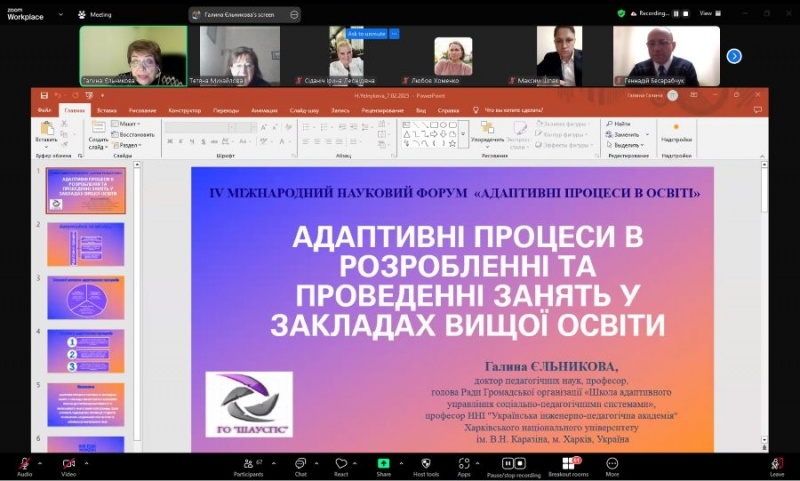Expand Apps options arrow

pos(478,463)
